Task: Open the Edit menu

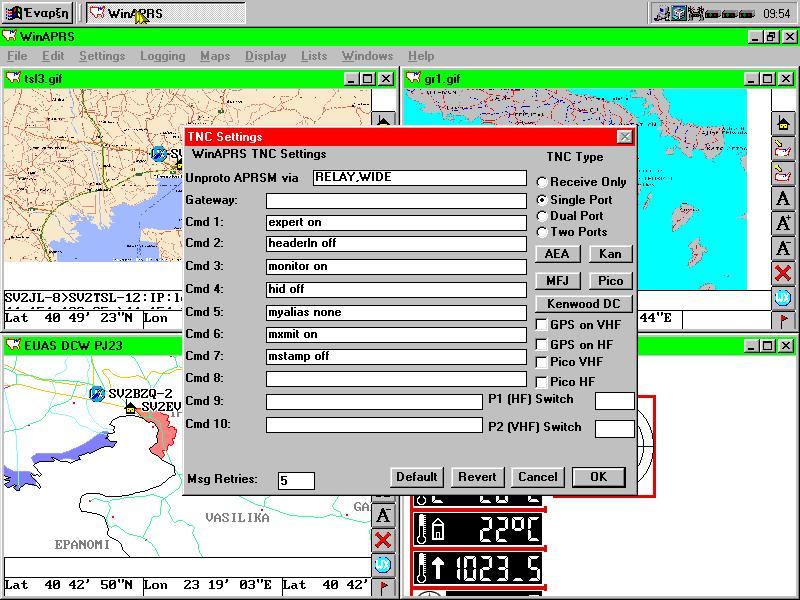Action: [x=53, y=56]
